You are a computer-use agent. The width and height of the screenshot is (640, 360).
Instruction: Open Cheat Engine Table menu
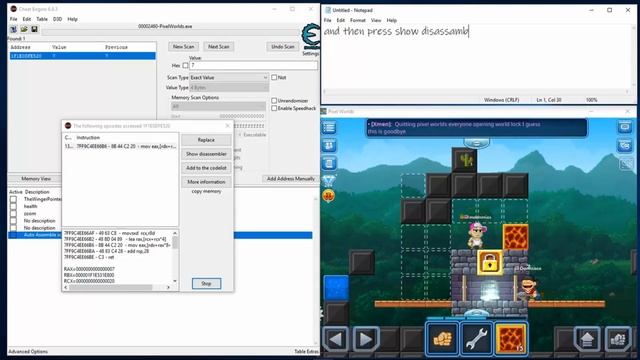pos(42,19)
